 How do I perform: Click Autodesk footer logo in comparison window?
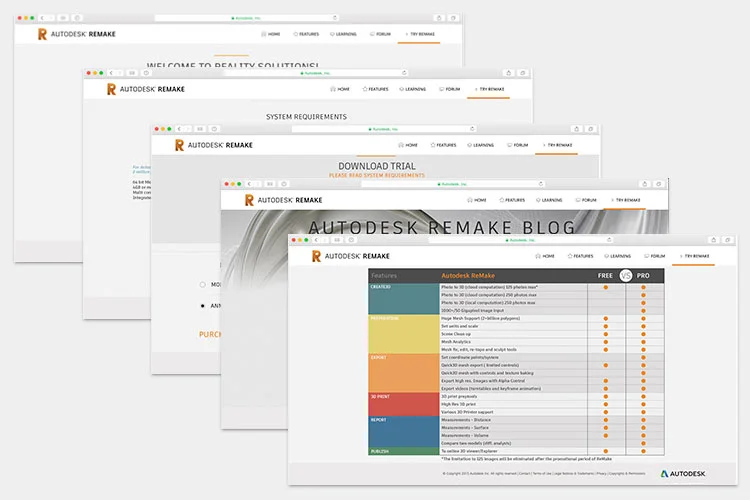[683, 474]
